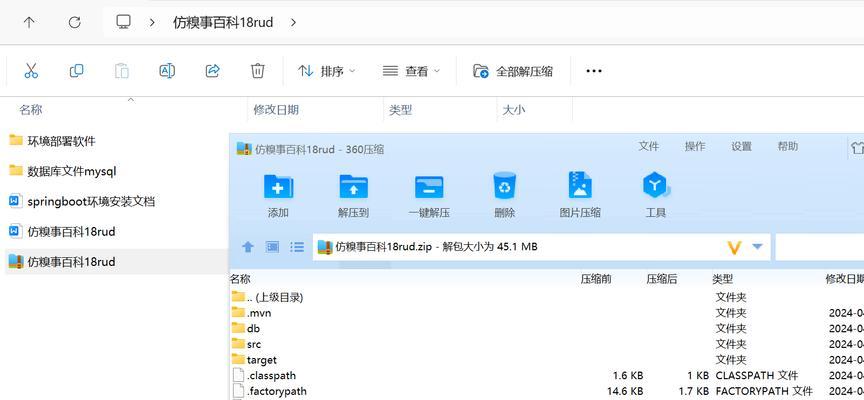Viewport: 864px width, 400px height.
Task: Click the Paste icon in Explorer toolbar
Action: [122, 71]
